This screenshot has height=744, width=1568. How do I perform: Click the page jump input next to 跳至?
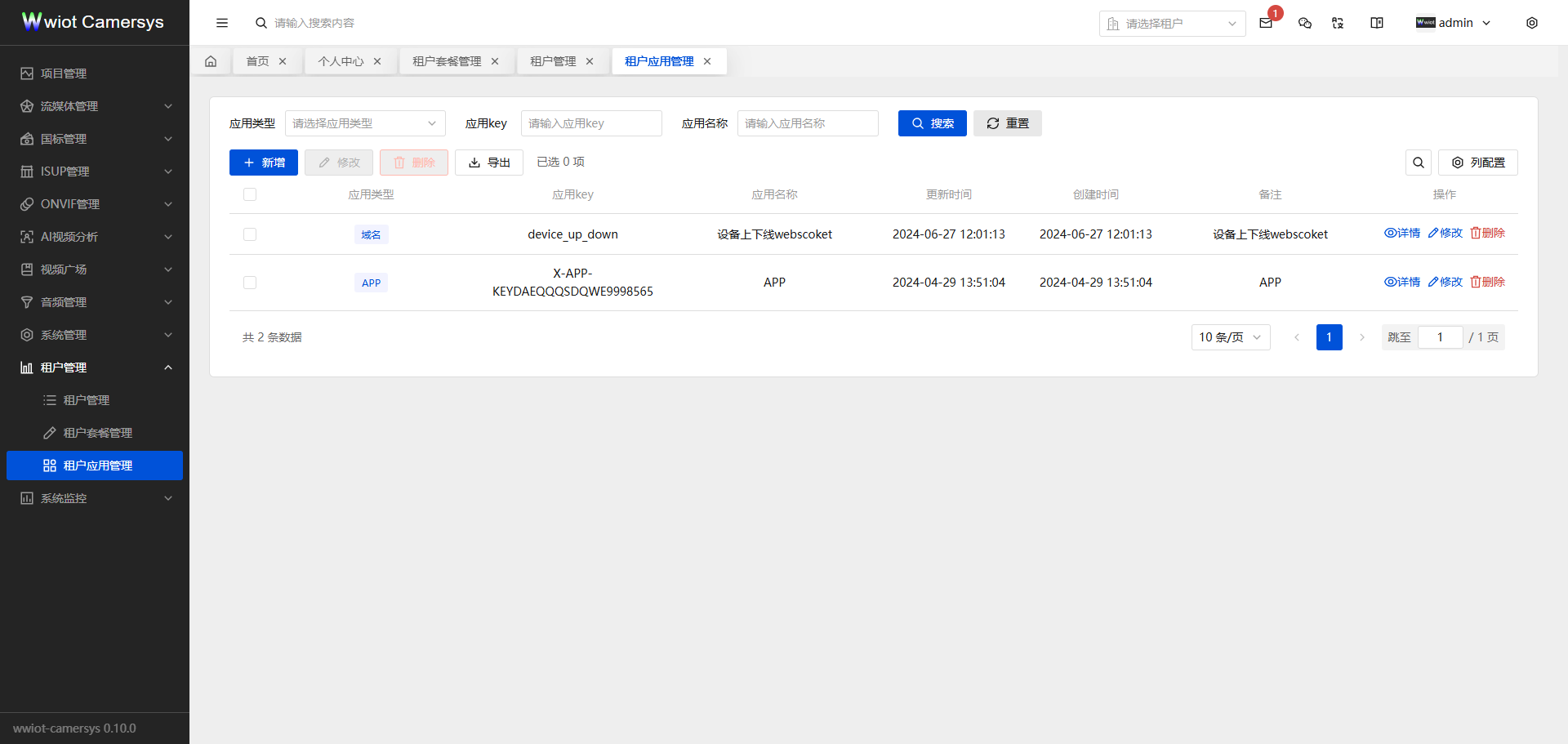pos(1441,336)
